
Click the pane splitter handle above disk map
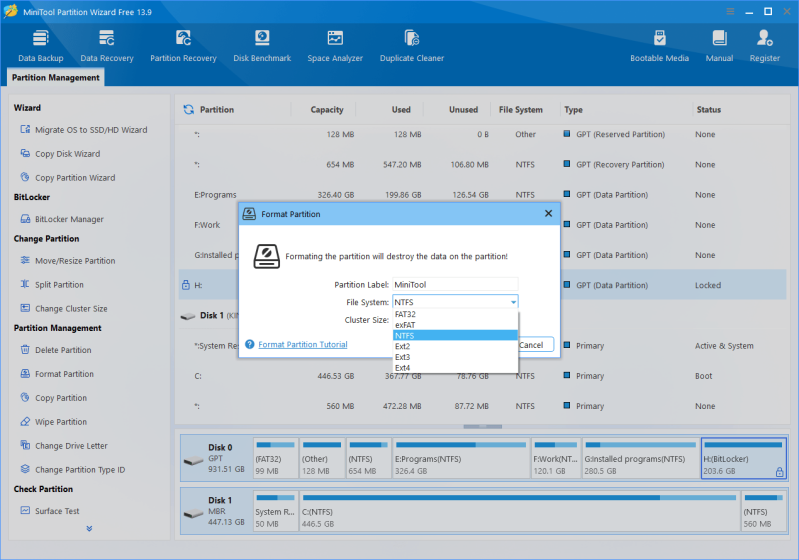pos(483,426)
